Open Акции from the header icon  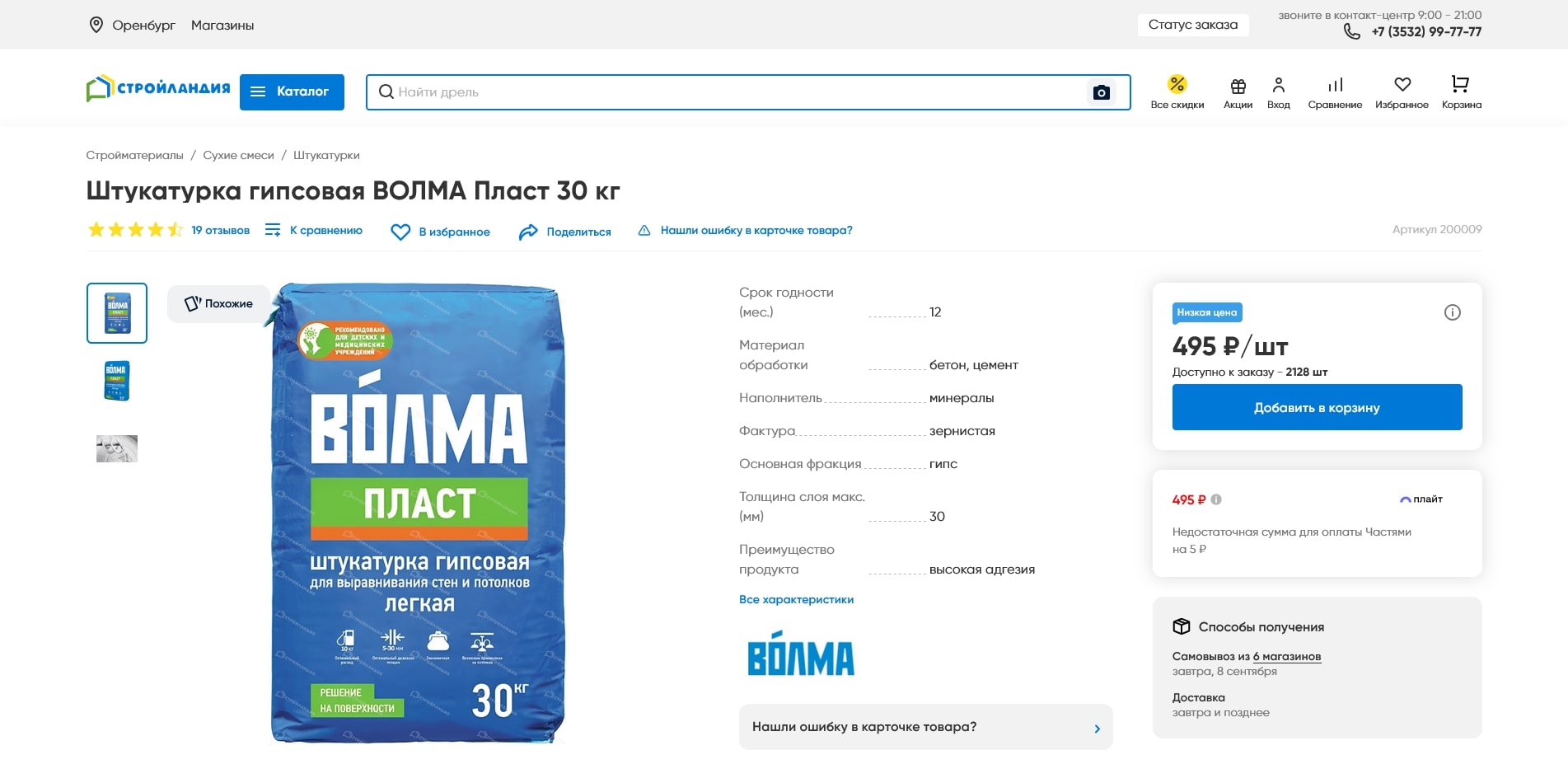pos(1238,85)
